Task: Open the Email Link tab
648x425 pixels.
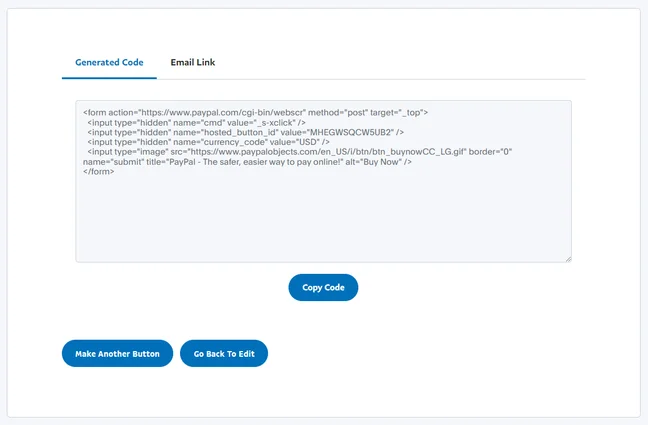Action: tap(193, 62)
